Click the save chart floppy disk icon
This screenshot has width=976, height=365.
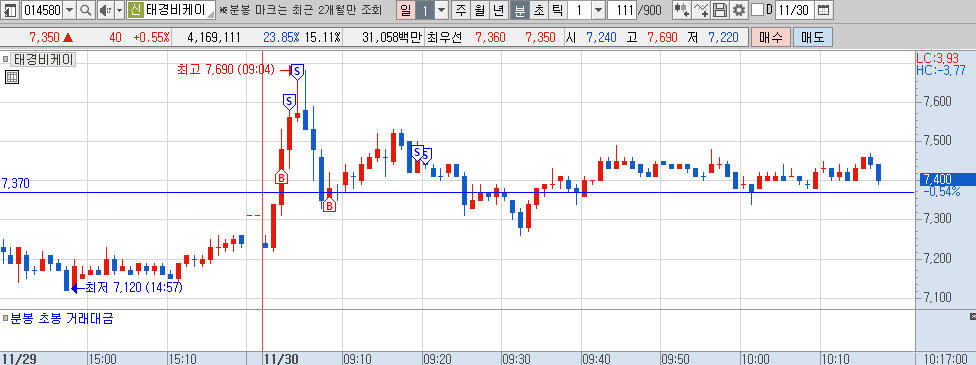point(720,10)
